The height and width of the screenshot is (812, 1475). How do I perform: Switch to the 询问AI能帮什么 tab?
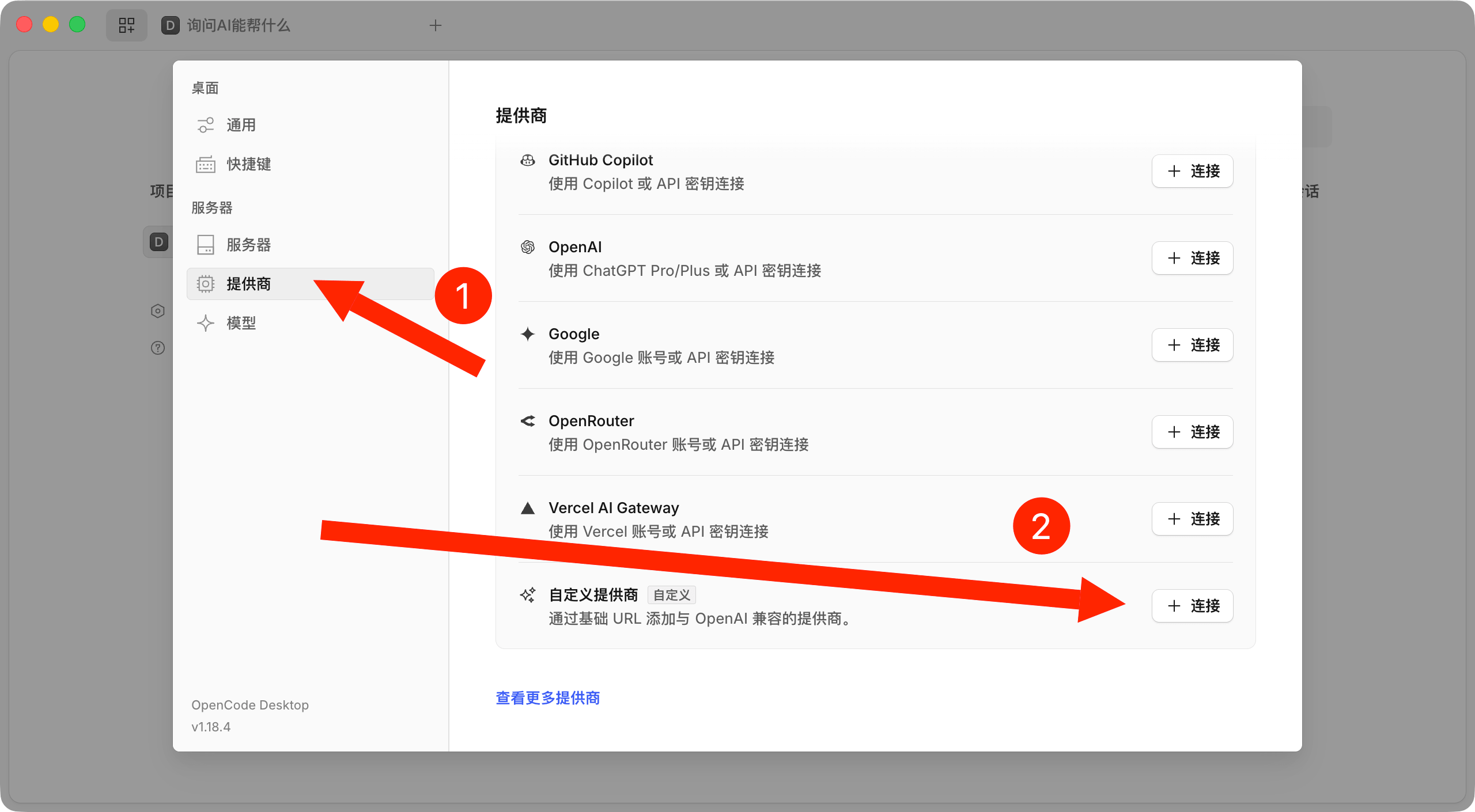coord(226,25)
